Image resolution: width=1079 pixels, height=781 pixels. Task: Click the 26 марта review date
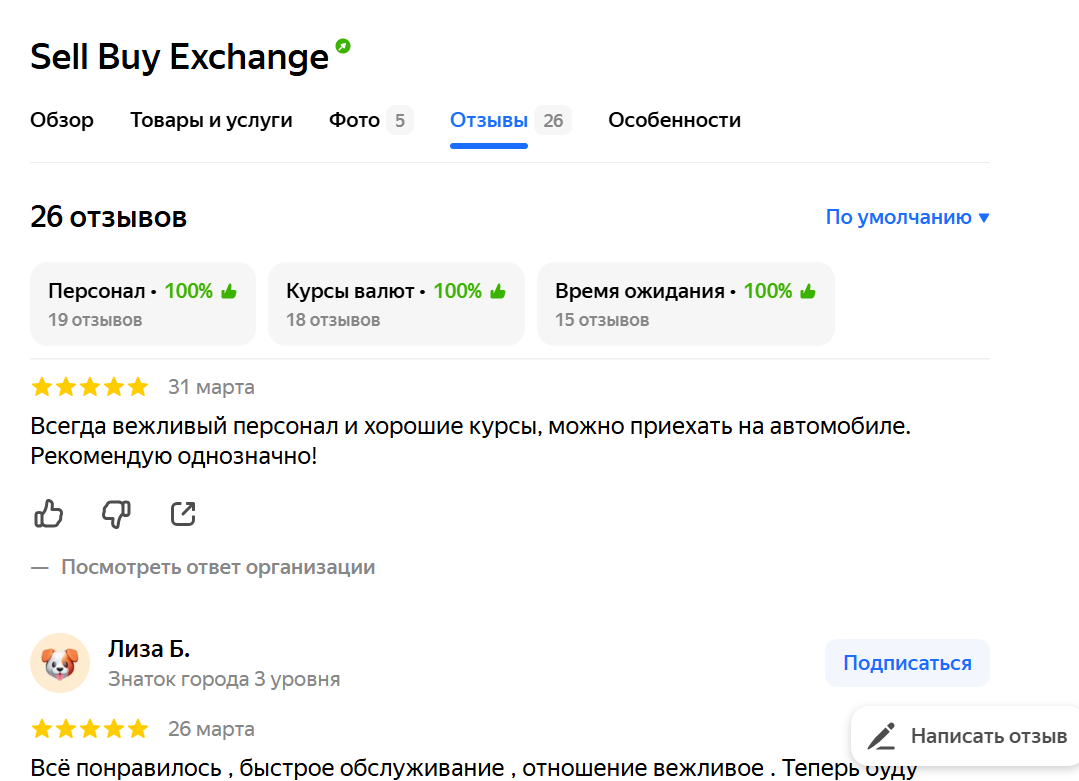point(211,728)
